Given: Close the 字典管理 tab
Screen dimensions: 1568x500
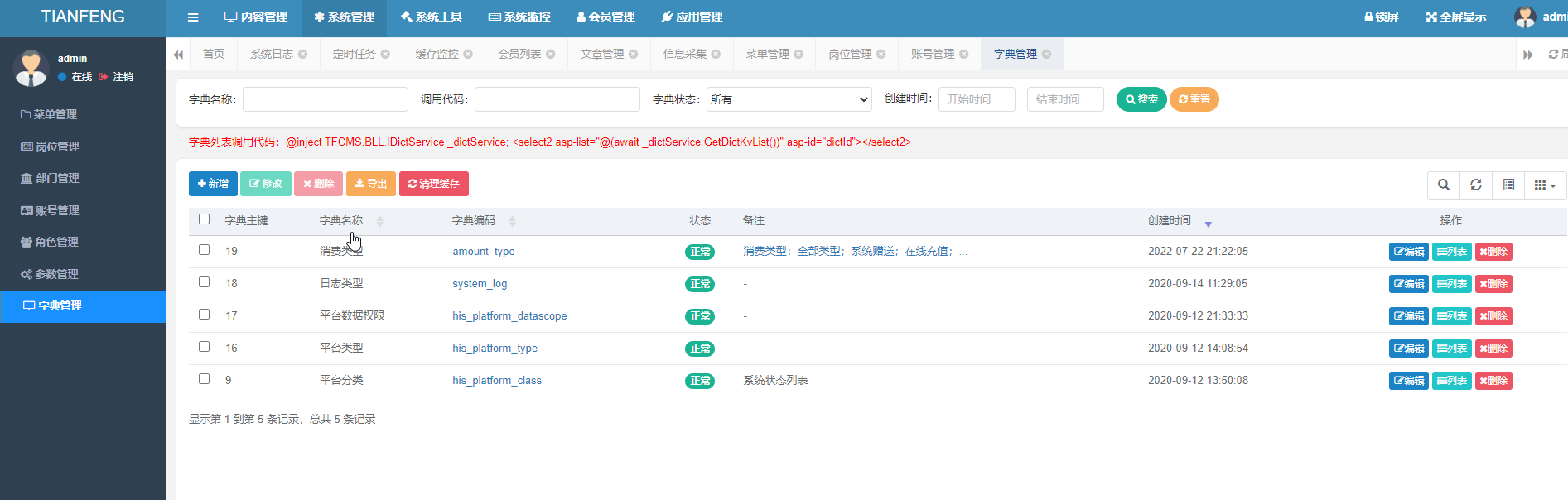Looking at the screenshot, I should [x=1047, y=55].
